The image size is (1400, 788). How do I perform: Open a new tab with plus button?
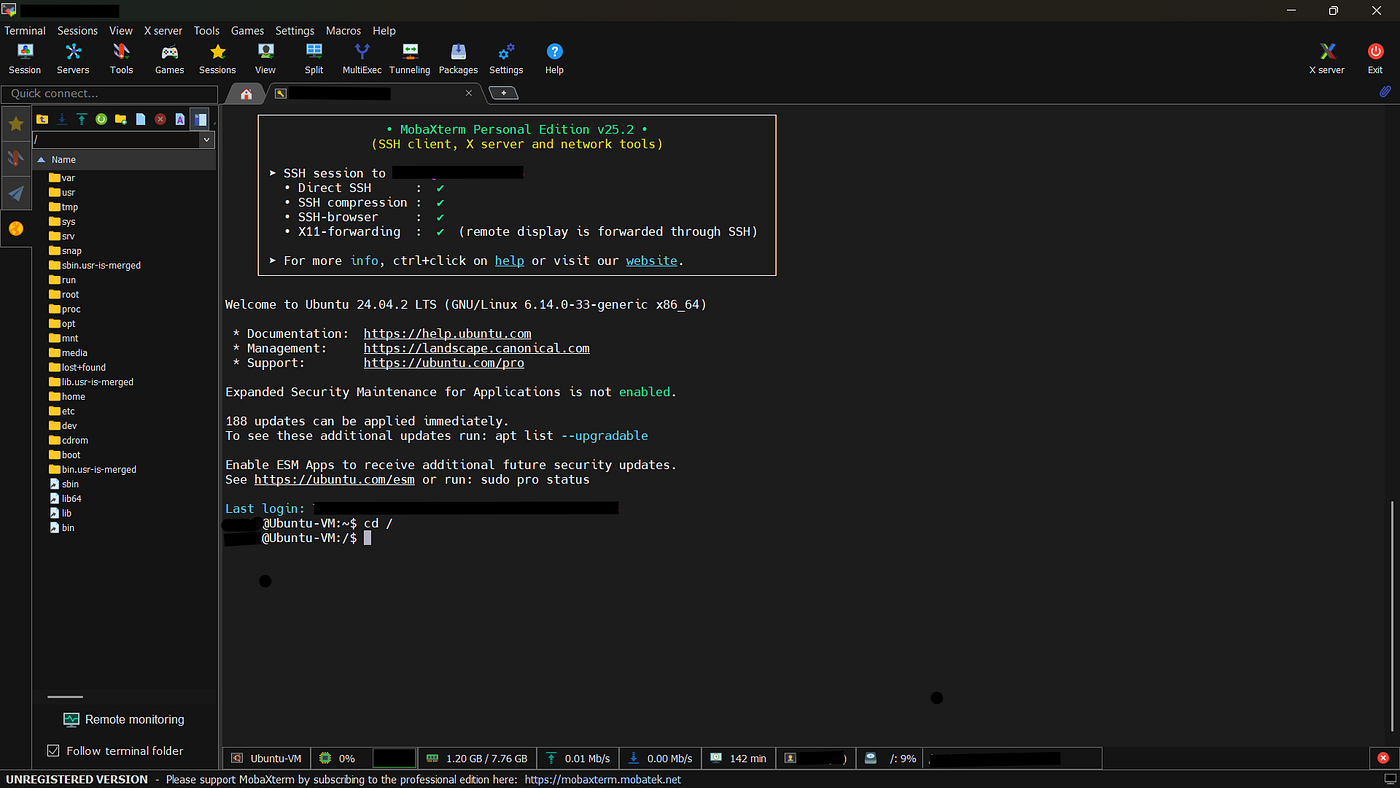coord(504,93)
